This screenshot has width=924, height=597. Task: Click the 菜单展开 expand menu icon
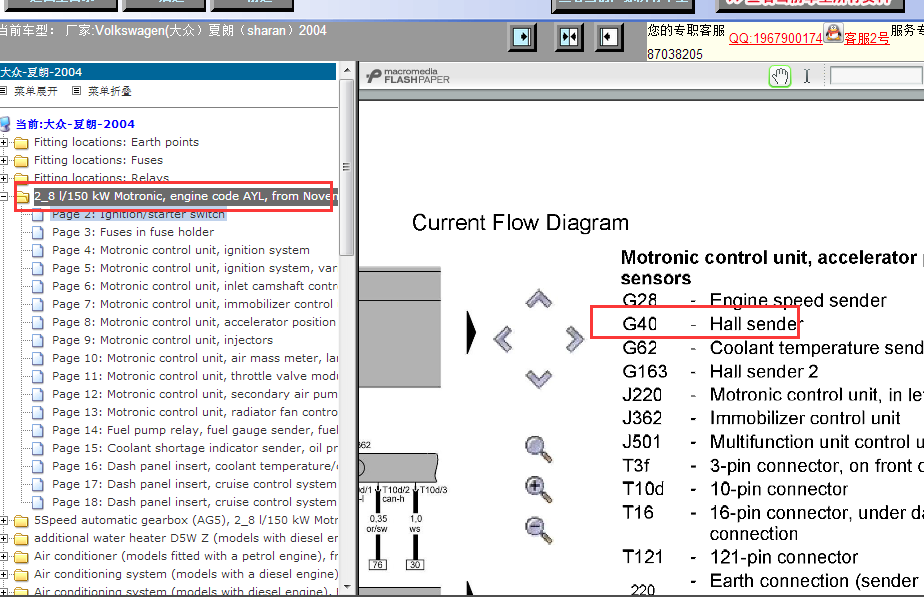4,91
